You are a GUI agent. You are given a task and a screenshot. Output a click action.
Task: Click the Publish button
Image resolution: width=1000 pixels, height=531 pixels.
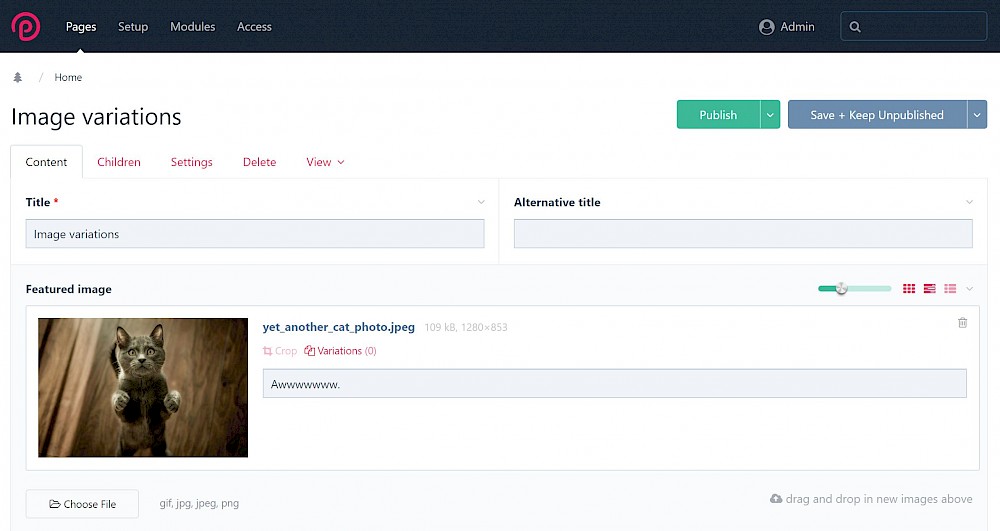tap(718, 115)
